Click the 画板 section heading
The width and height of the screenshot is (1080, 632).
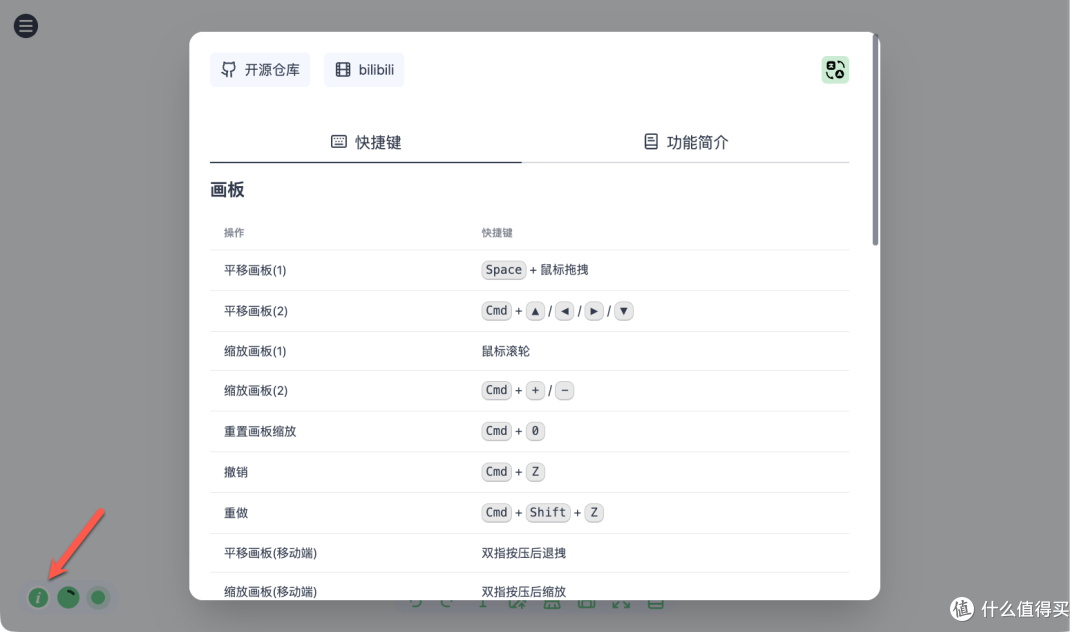pyautogui.click(x=227, y=189)
